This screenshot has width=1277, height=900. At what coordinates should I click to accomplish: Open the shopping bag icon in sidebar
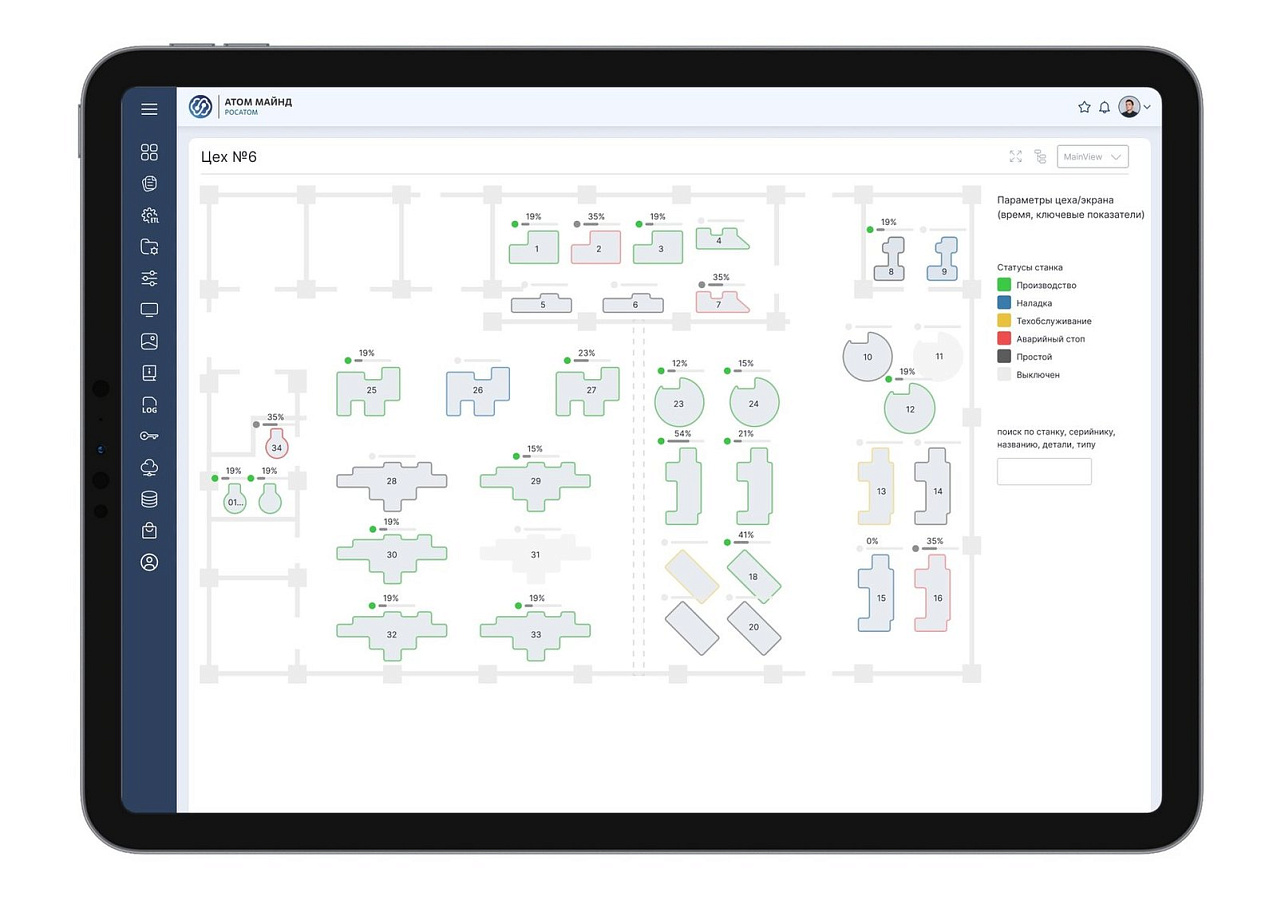point(149,530)
